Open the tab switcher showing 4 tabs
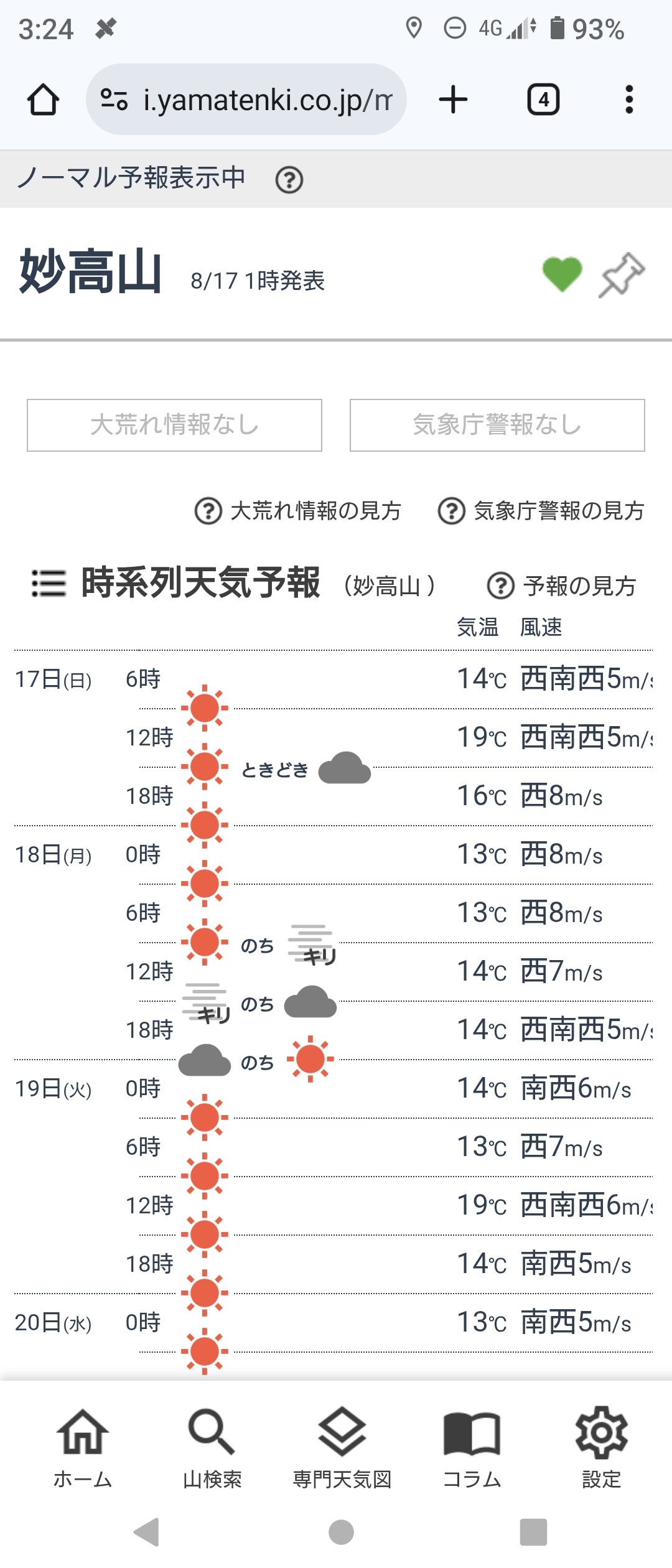 click(543, 100)
